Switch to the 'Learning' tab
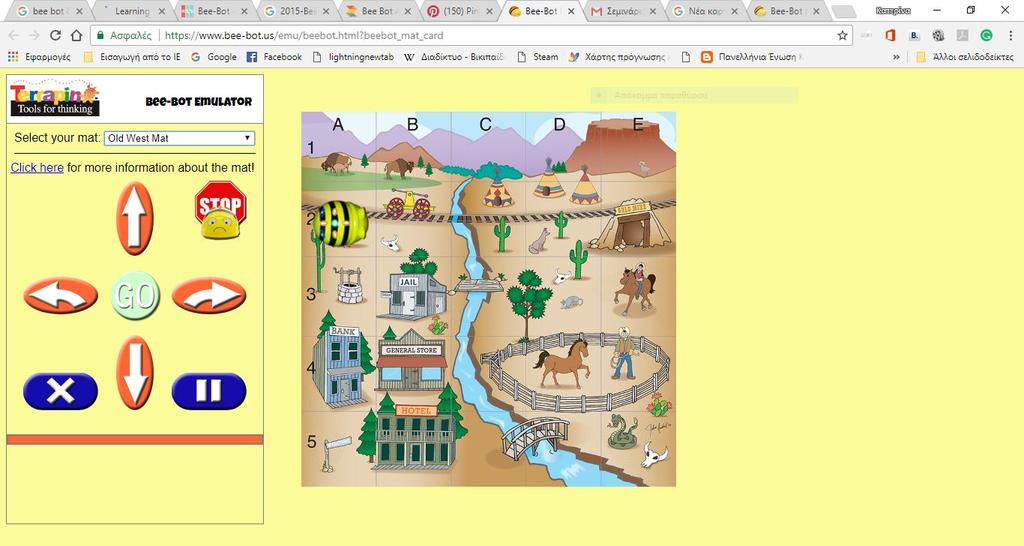1024x546 pixels. (133, 11)
